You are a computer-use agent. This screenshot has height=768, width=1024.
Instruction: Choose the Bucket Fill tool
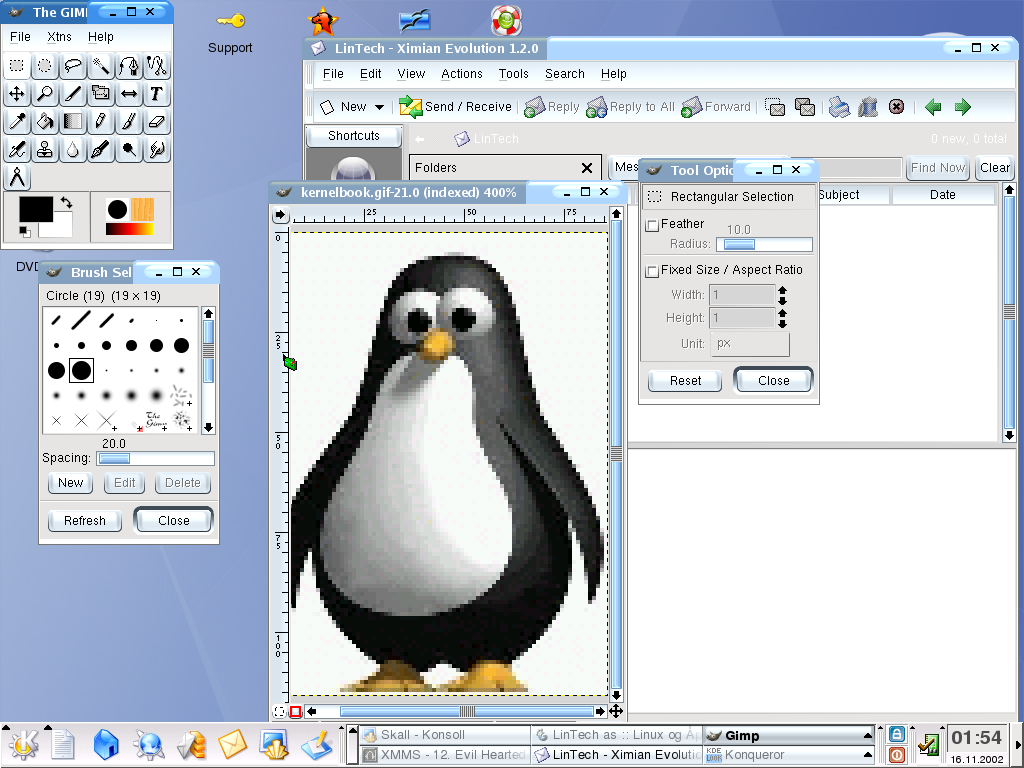44,122
